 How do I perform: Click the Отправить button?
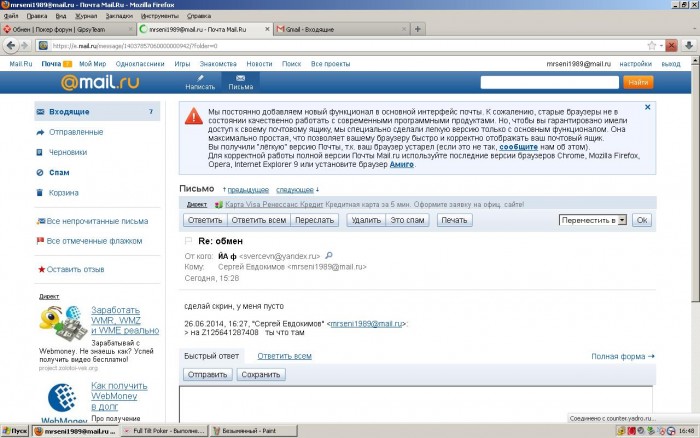click(x=207, y=375)
